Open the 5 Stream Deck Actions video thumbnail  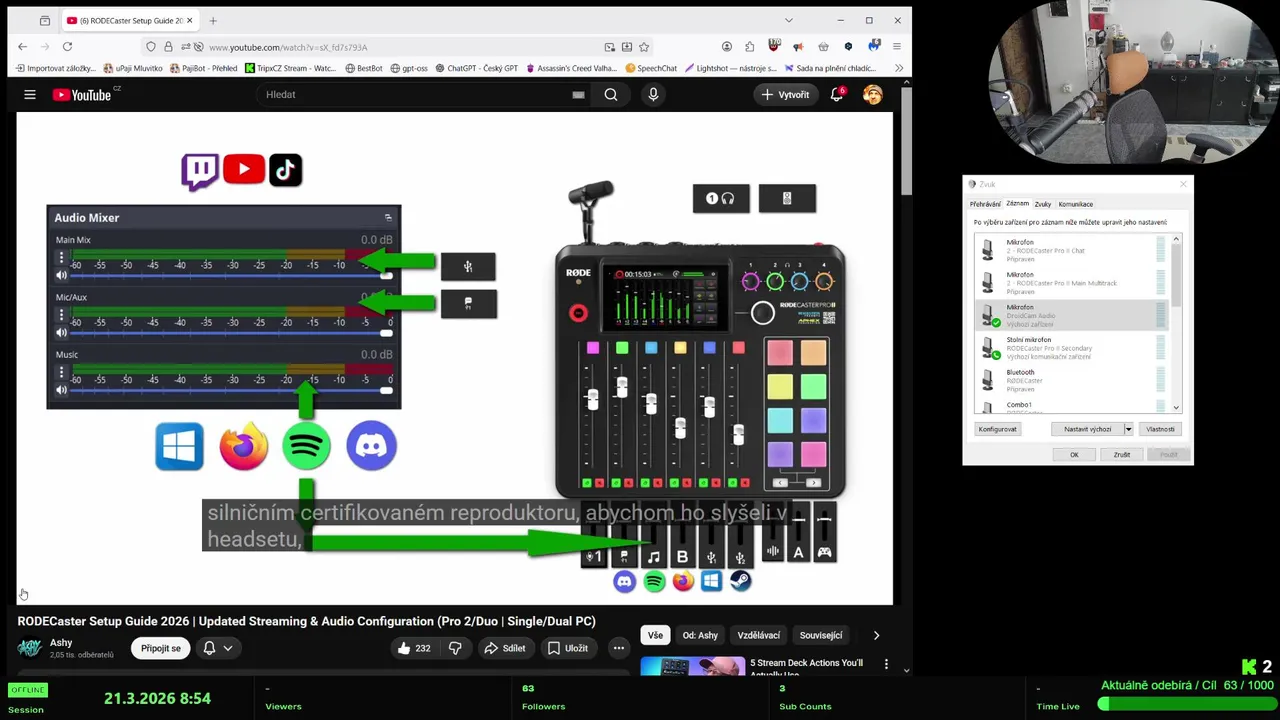(692, 665)
